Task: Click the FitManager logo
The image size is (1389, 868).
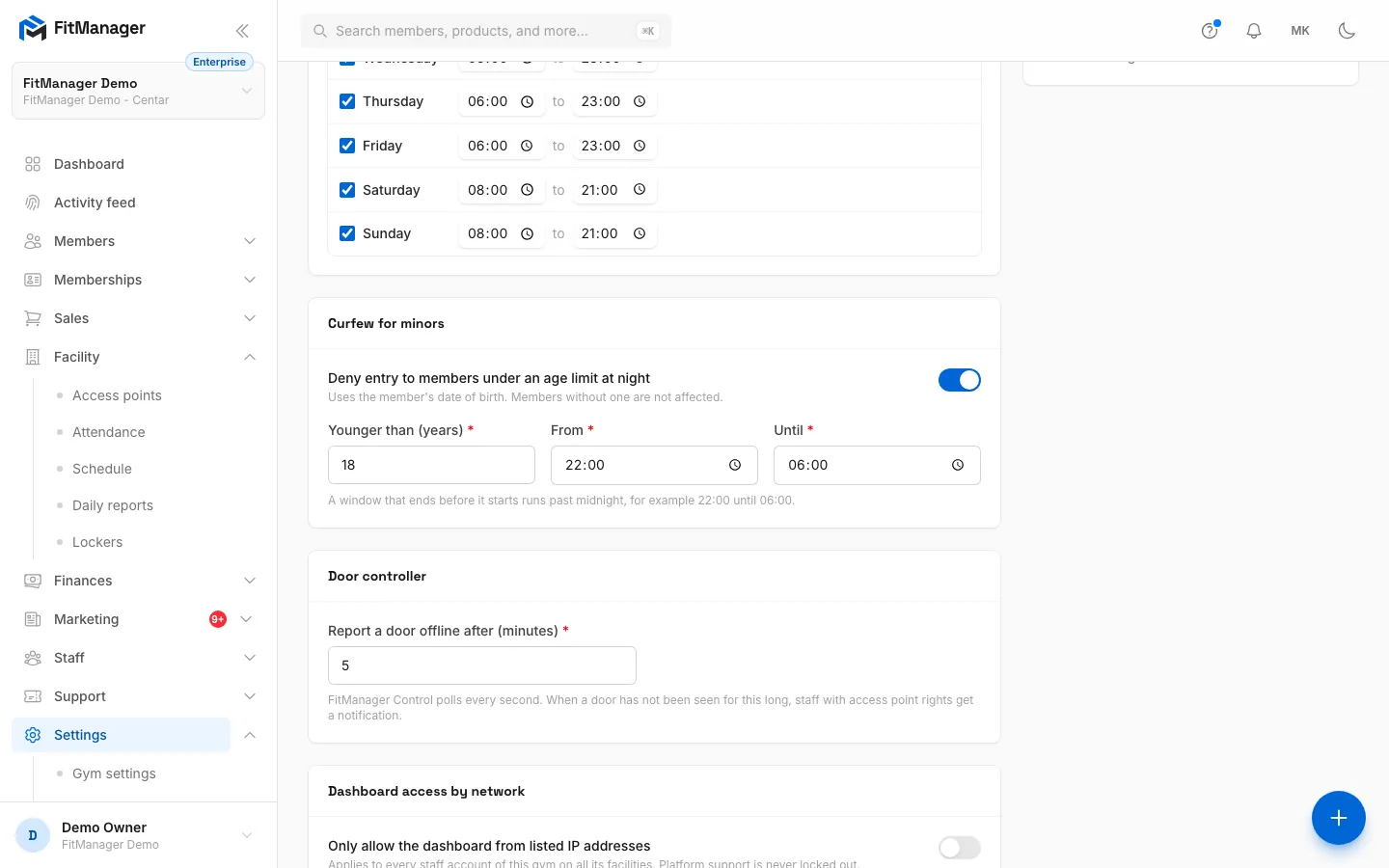Action: (82, 28)
